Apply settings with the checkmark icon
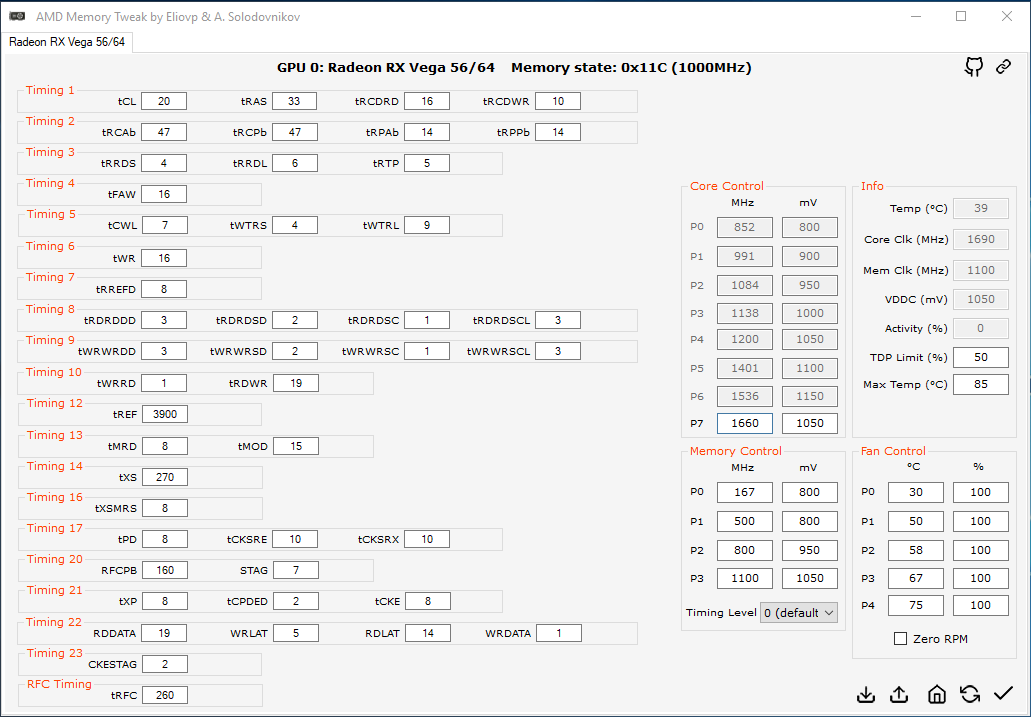This screenshot has height=717, width=1031. (1004, 694)
